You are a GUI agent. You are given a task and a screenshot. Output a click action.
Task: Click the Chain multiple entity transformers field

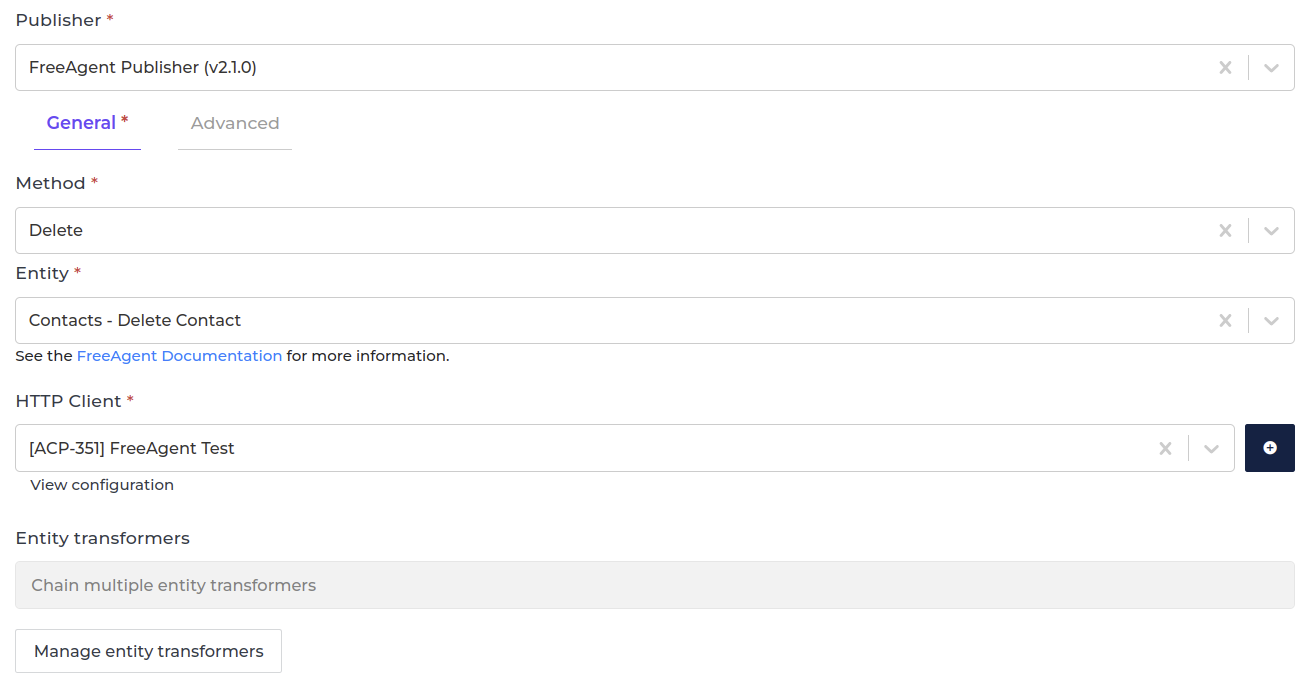654,585
